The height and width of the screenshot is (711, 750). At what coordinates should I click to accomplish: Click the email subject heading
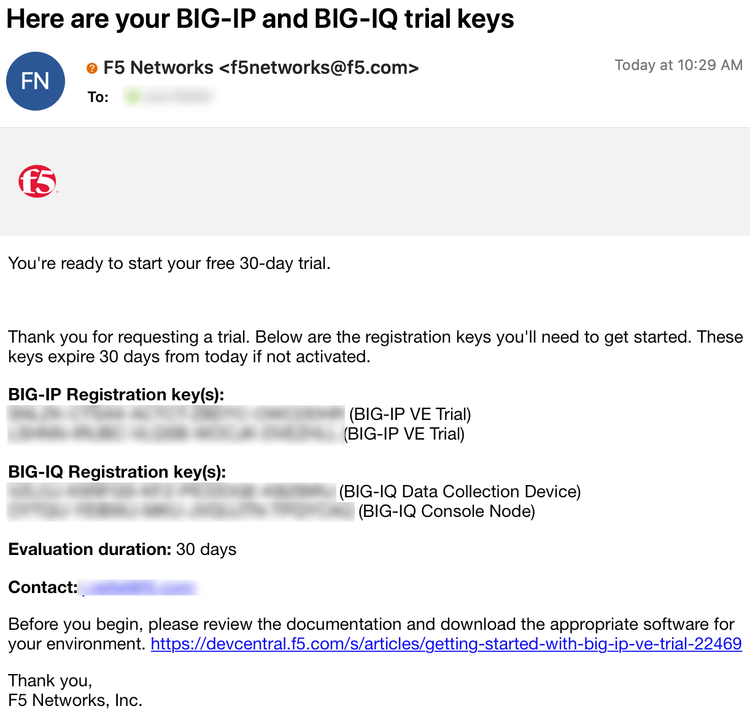click(261, 18)
